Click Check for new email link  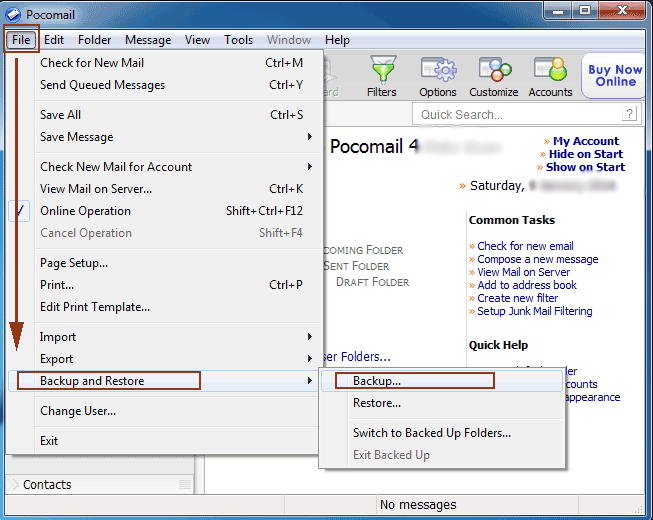tap(525, 246)
